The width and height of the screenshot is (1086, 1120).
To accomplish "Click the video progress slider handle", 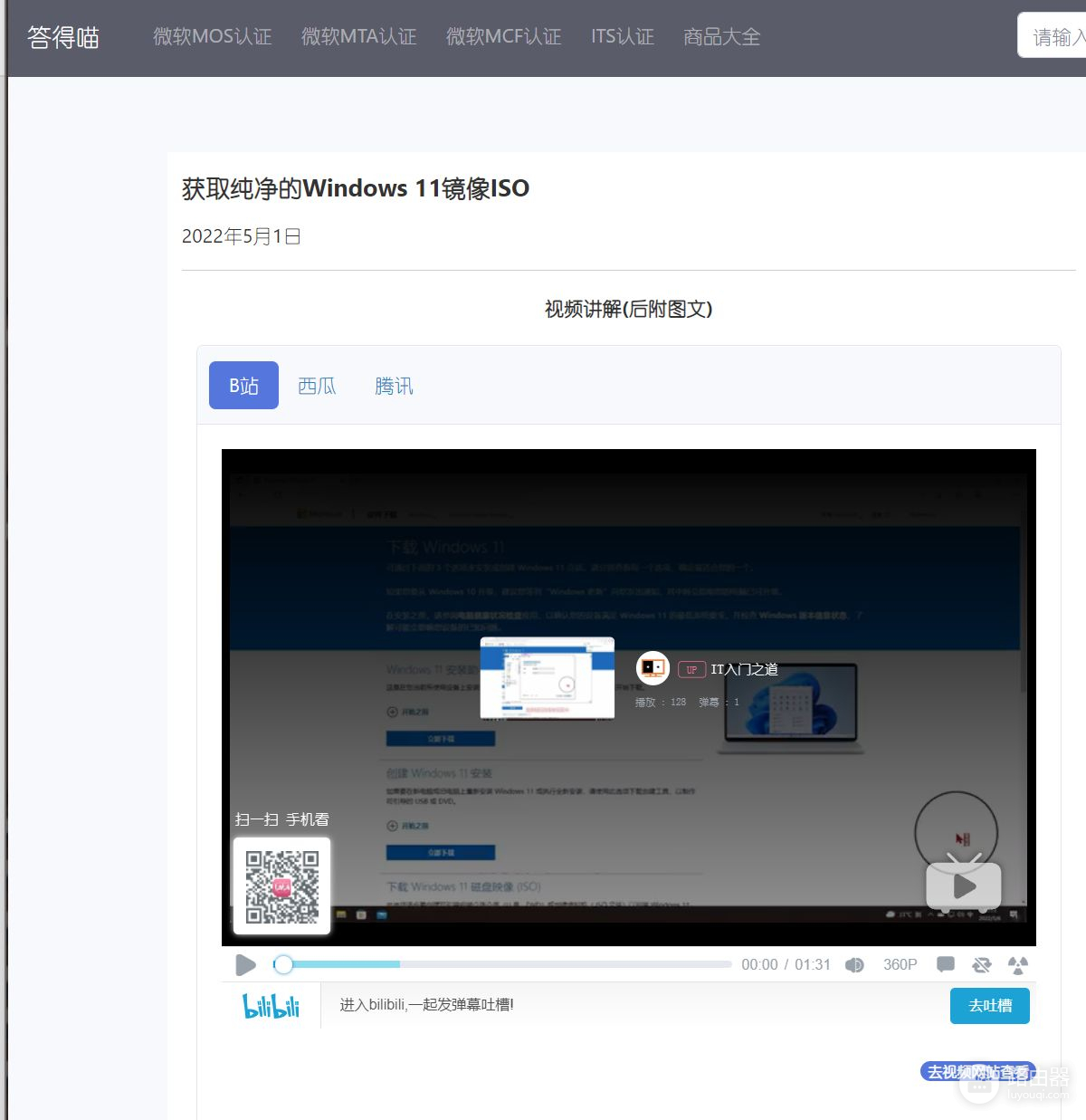I will (x=283, y=965).
